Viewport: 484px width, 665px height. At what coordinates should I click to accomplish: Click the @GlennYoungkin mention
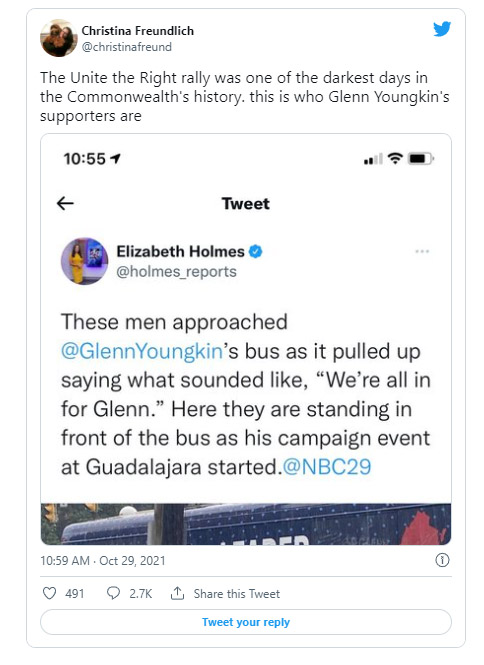(142, 351)
